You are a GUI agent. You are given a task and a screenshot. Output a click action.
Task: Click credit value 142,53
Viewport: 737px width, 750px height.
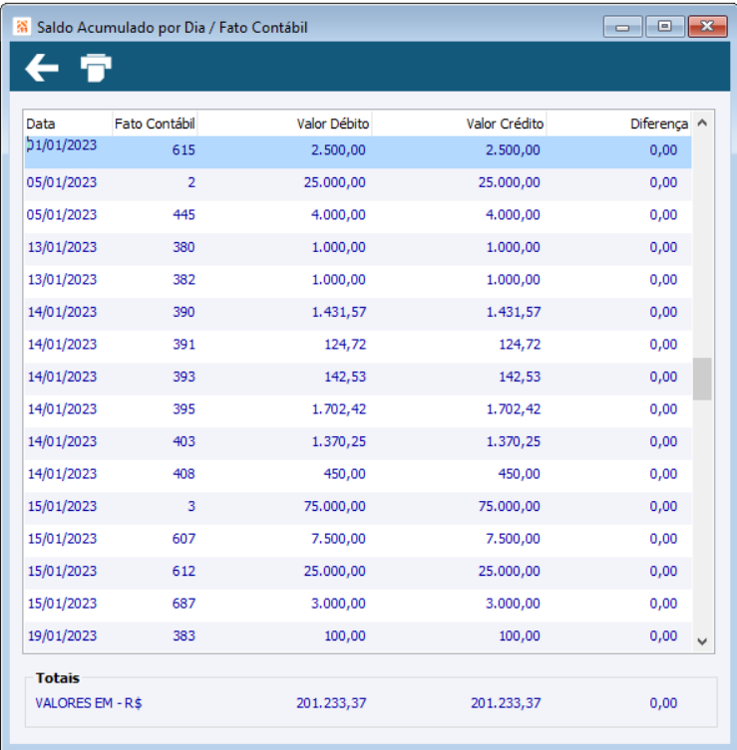coord(519,377)
